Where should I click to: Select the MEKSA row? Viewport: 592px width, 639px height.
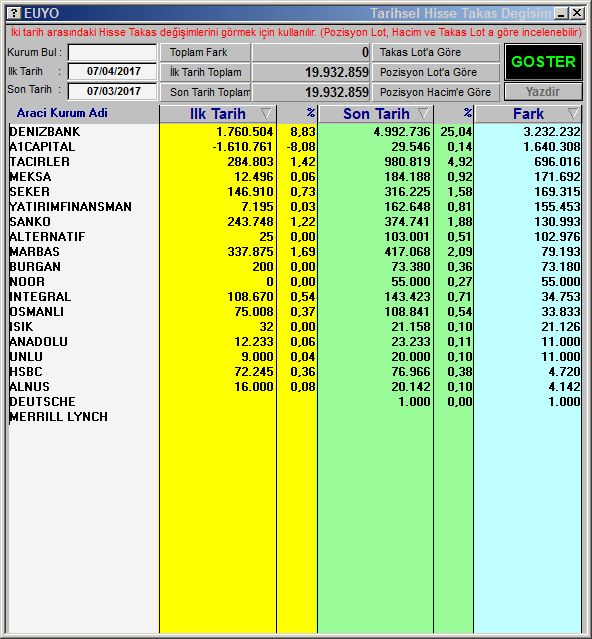pos(295,177)
